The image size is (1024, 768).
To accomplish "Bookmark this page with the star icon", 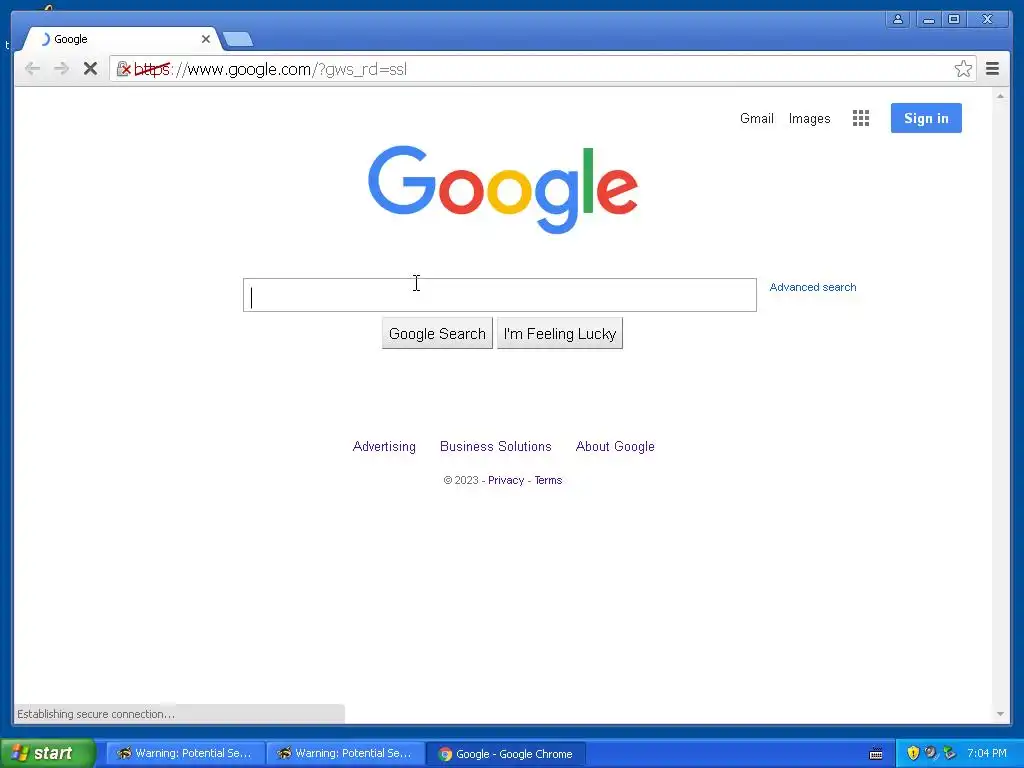I will [x=963, y=69].
